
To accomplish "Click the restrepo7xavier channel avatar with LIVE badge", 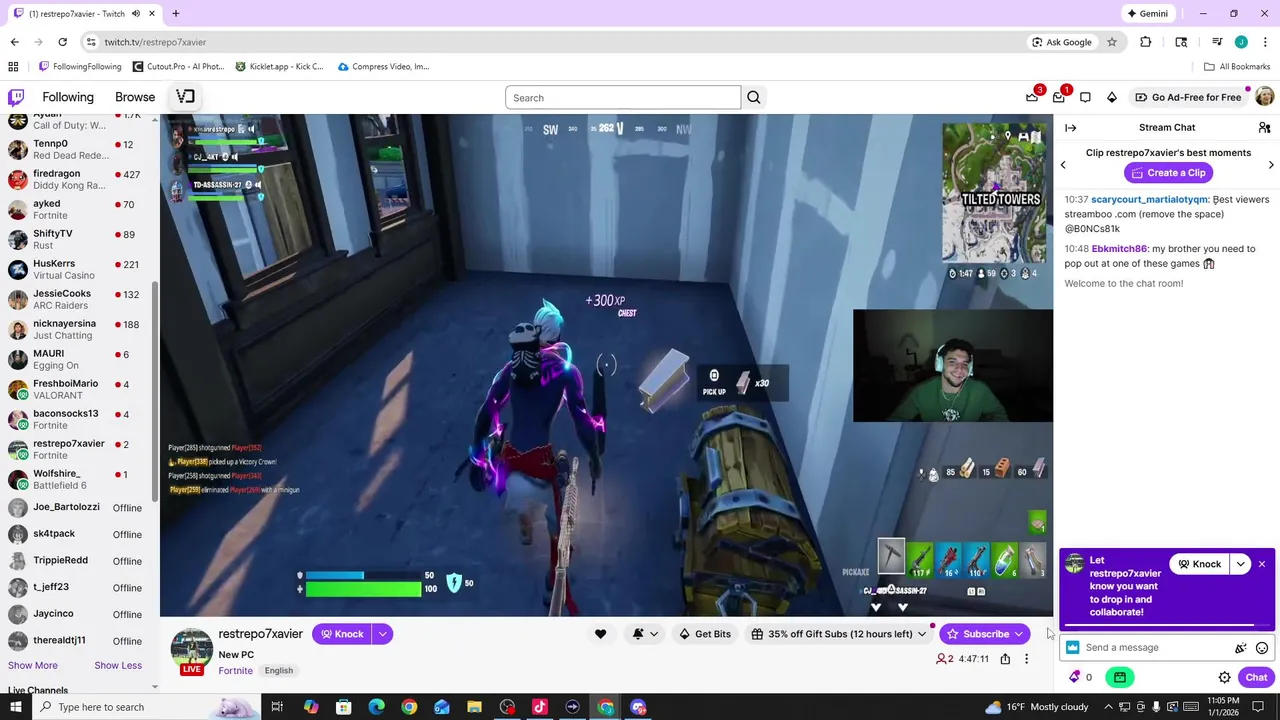I will click(191, 651).
